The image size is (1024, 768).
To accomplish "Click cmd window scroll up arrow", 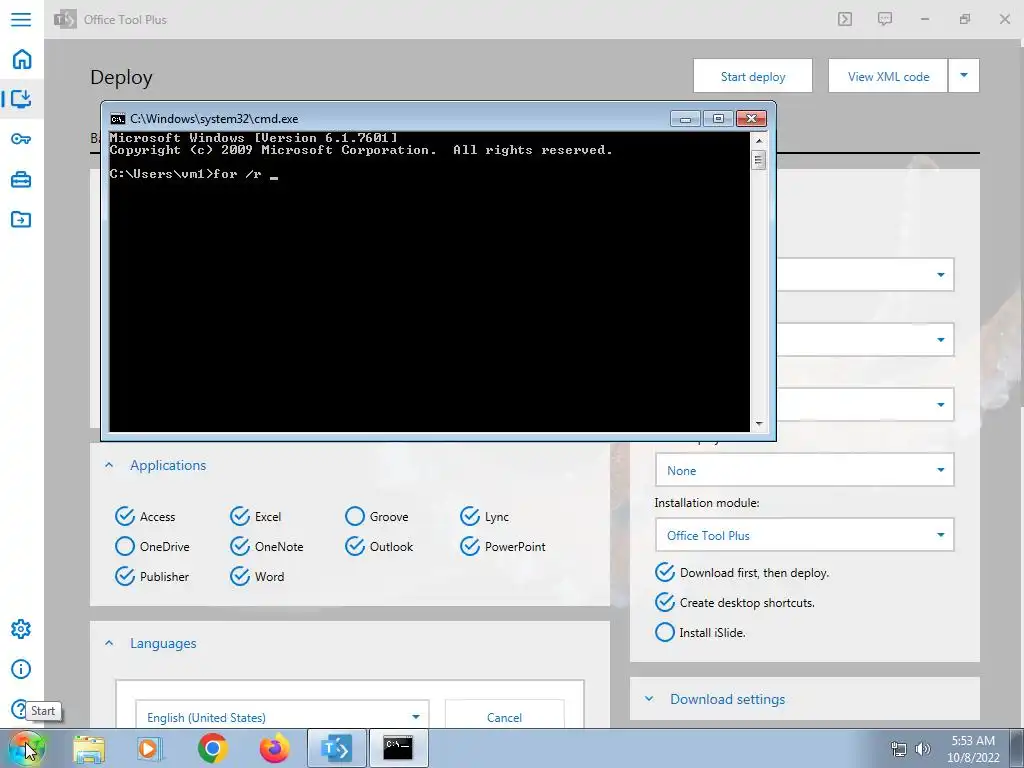I will pos(758,140).
